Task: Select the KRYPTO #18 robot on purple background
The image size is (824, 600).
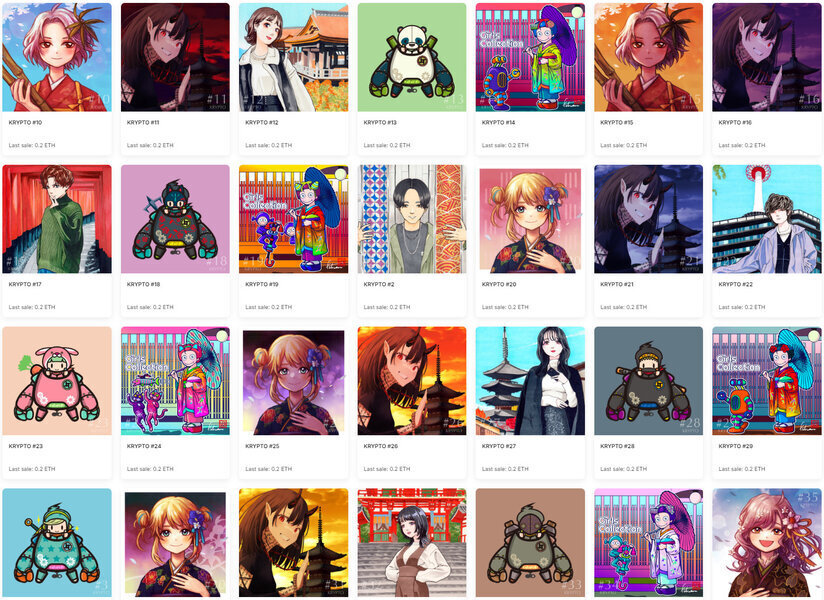Action: click(175, 219)
